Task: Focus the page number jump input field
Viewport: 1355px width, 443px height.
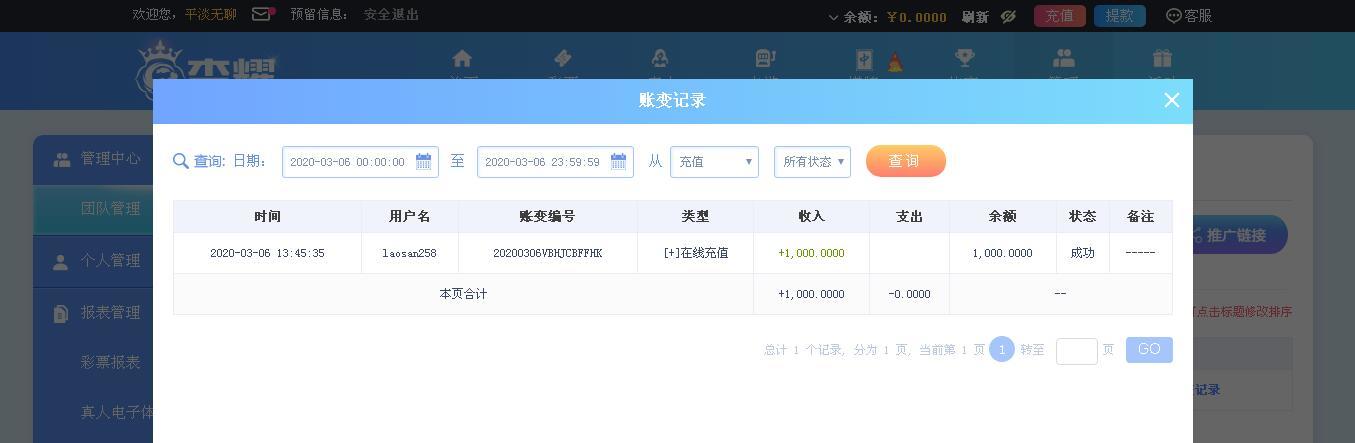Action: [1077, 351]
